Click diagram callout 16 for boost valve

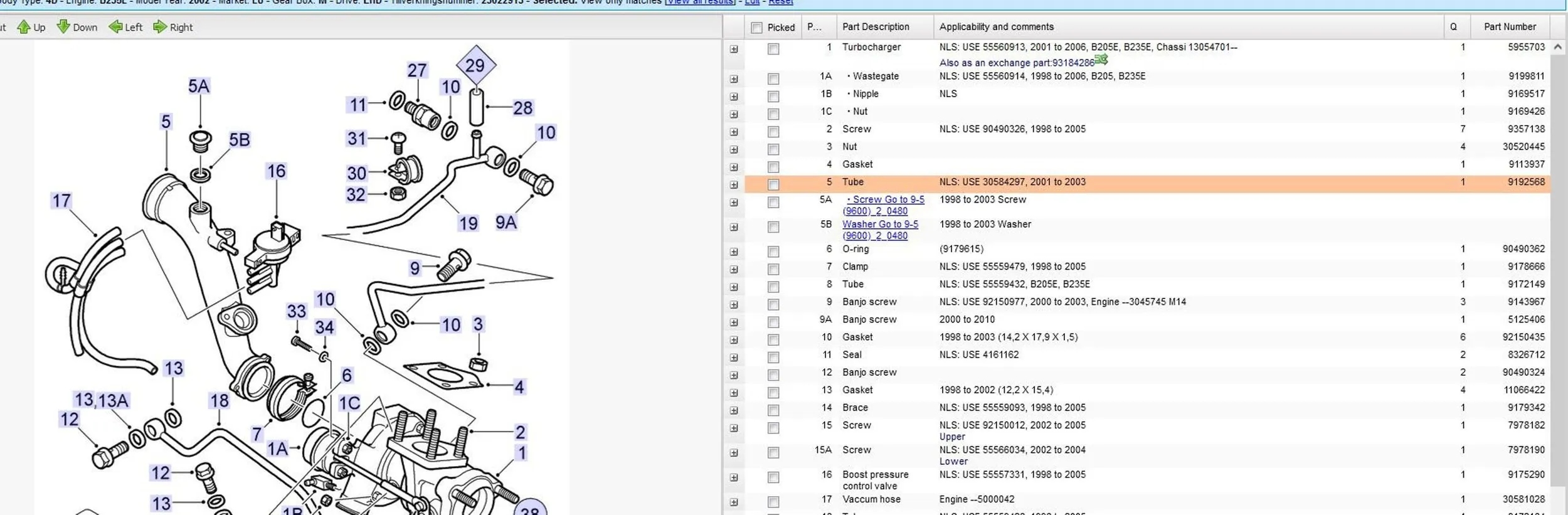[276, 171]
